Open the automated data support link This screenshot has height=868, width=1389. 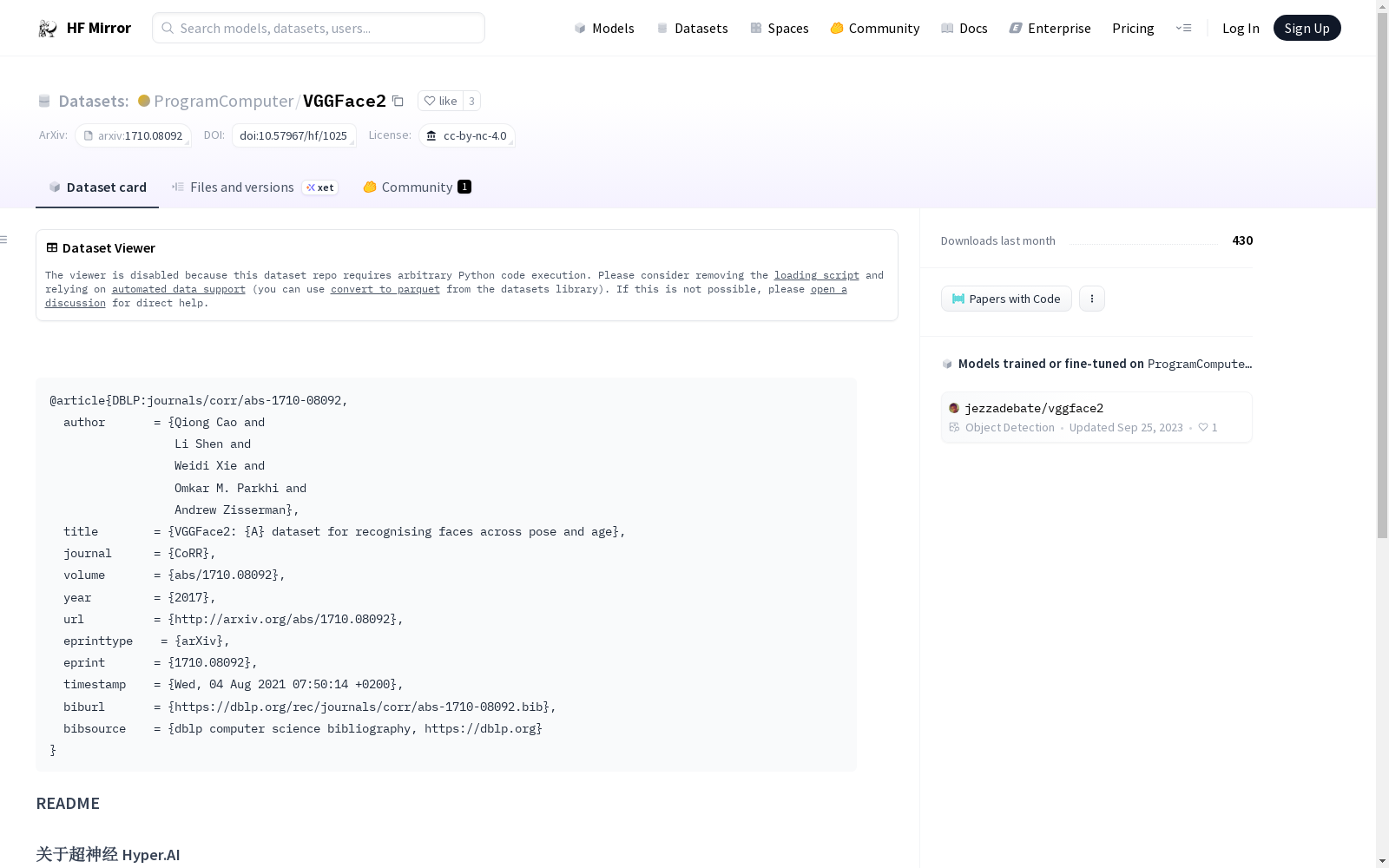179,289
